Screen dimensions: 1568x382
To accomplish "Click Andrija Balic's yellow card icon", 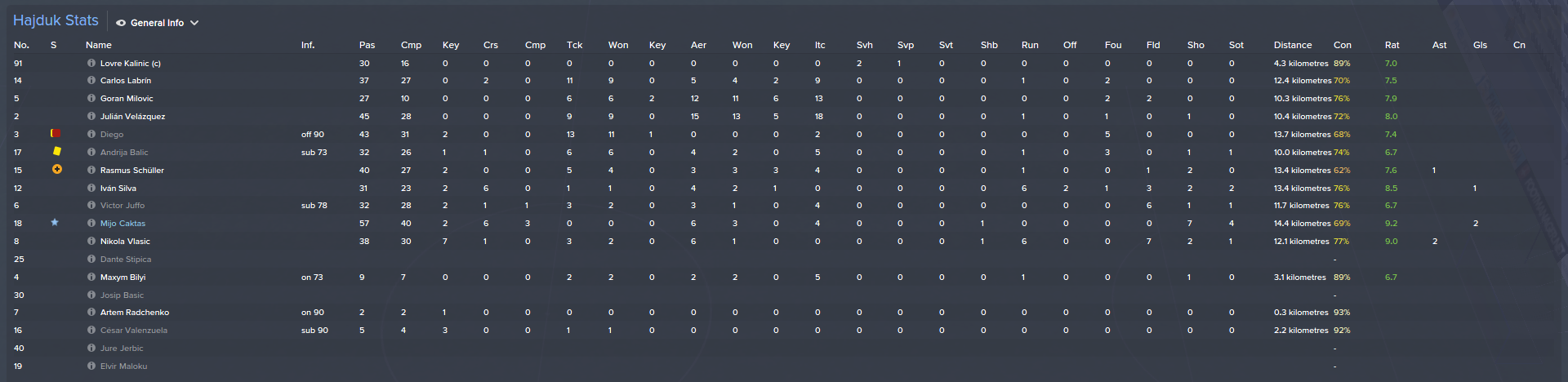I will (x=56, y=151).
